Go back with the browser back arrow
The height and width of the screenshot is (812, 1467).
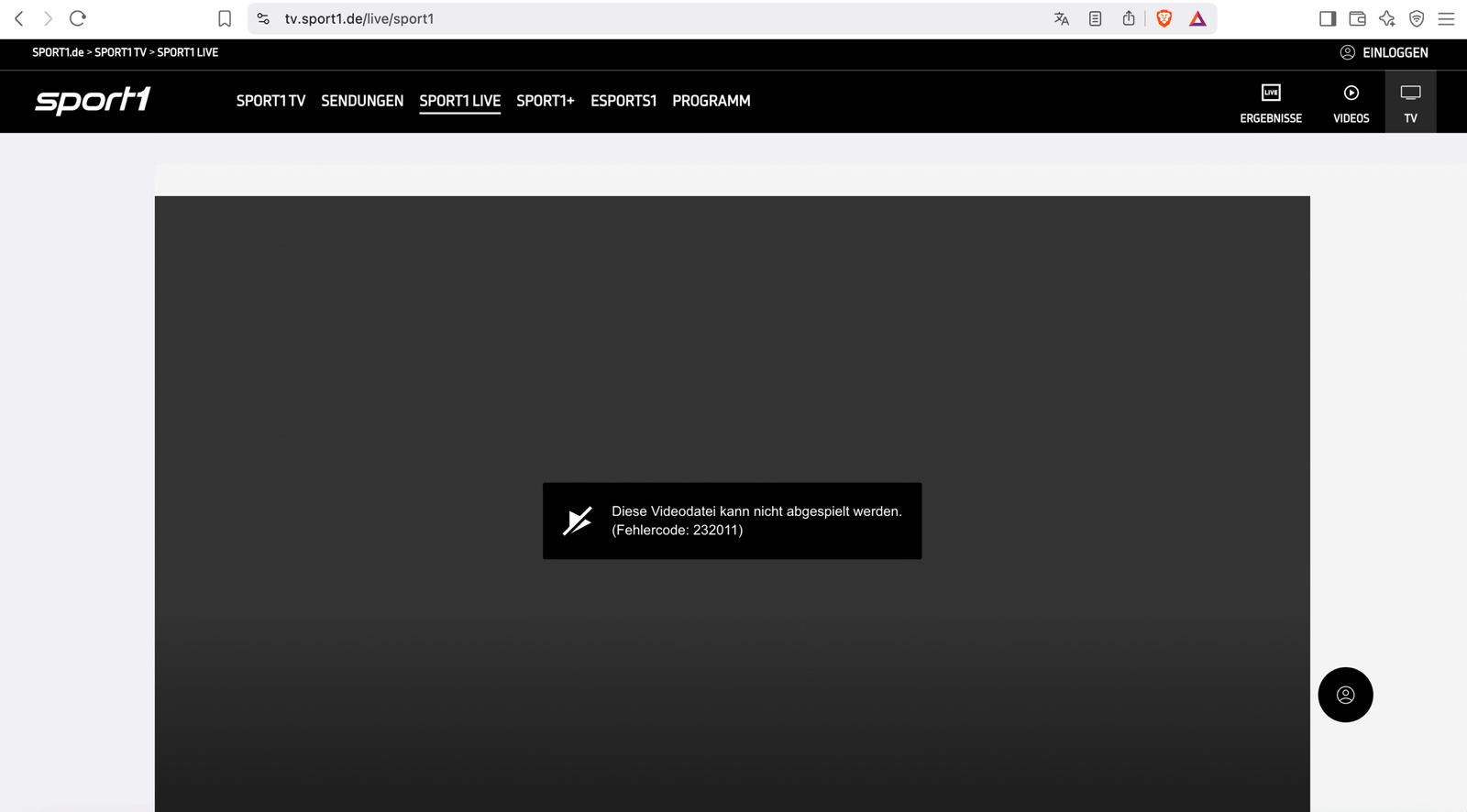pos(18,18)
